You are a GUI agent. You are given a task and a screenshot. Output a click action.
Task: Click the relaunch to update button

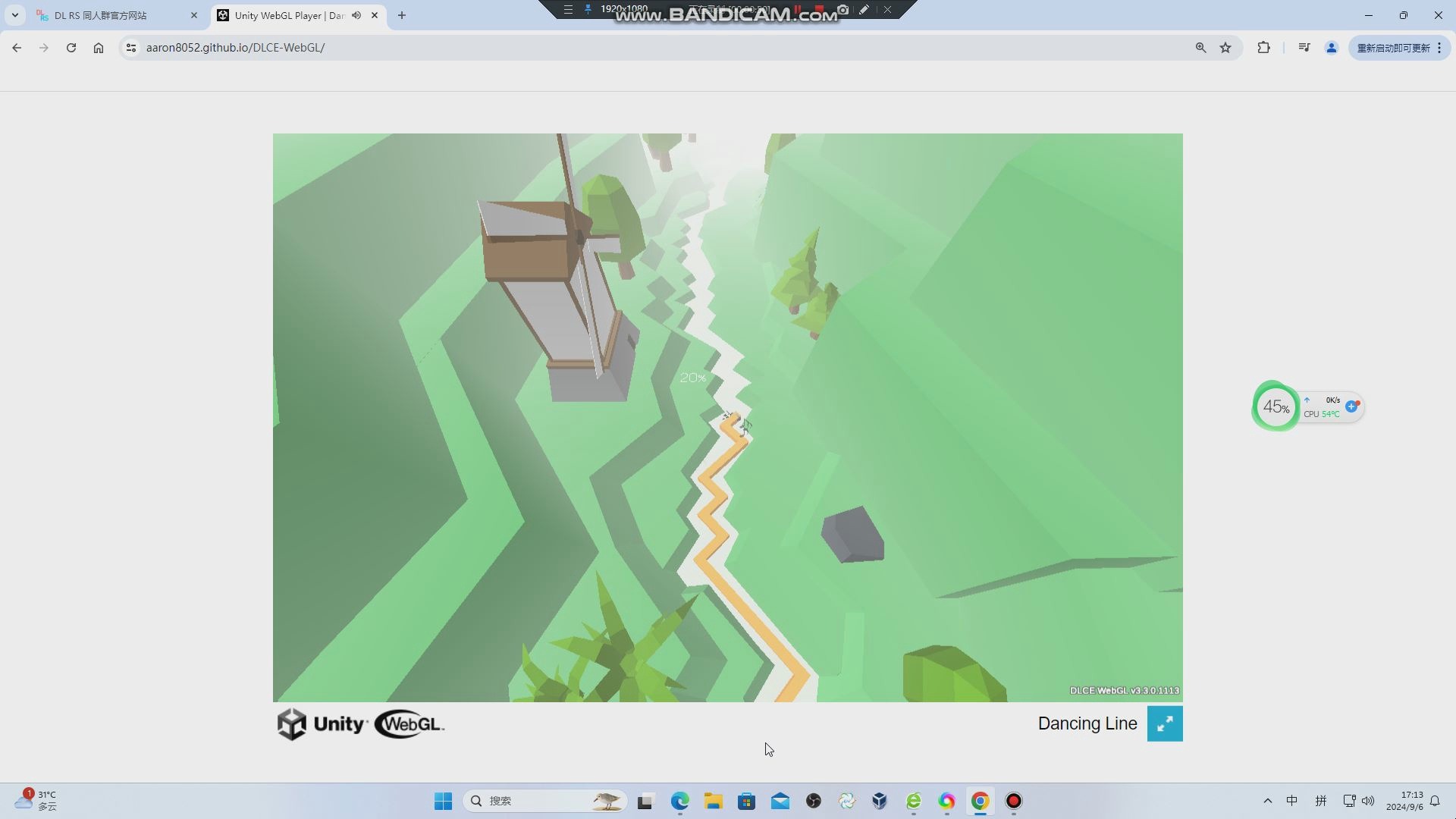point(1399,48)
